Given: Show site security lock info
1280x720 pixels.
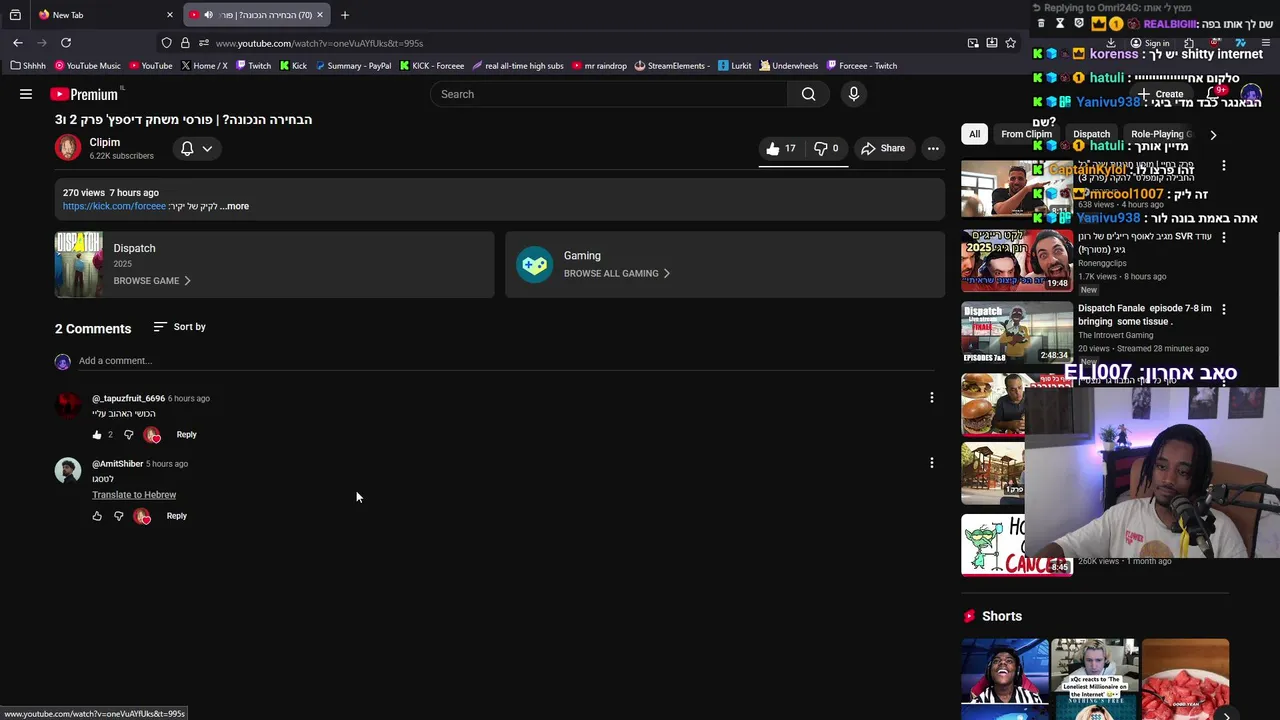Looking at the screenshot, I should [x=185, y=43].
